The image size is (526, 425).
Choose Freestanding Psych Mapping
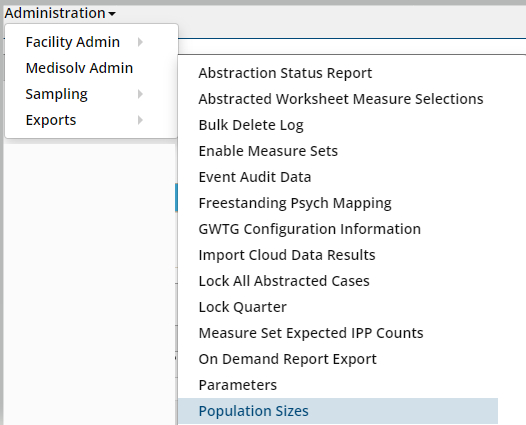pyautogui.click(x=295, y=203)
